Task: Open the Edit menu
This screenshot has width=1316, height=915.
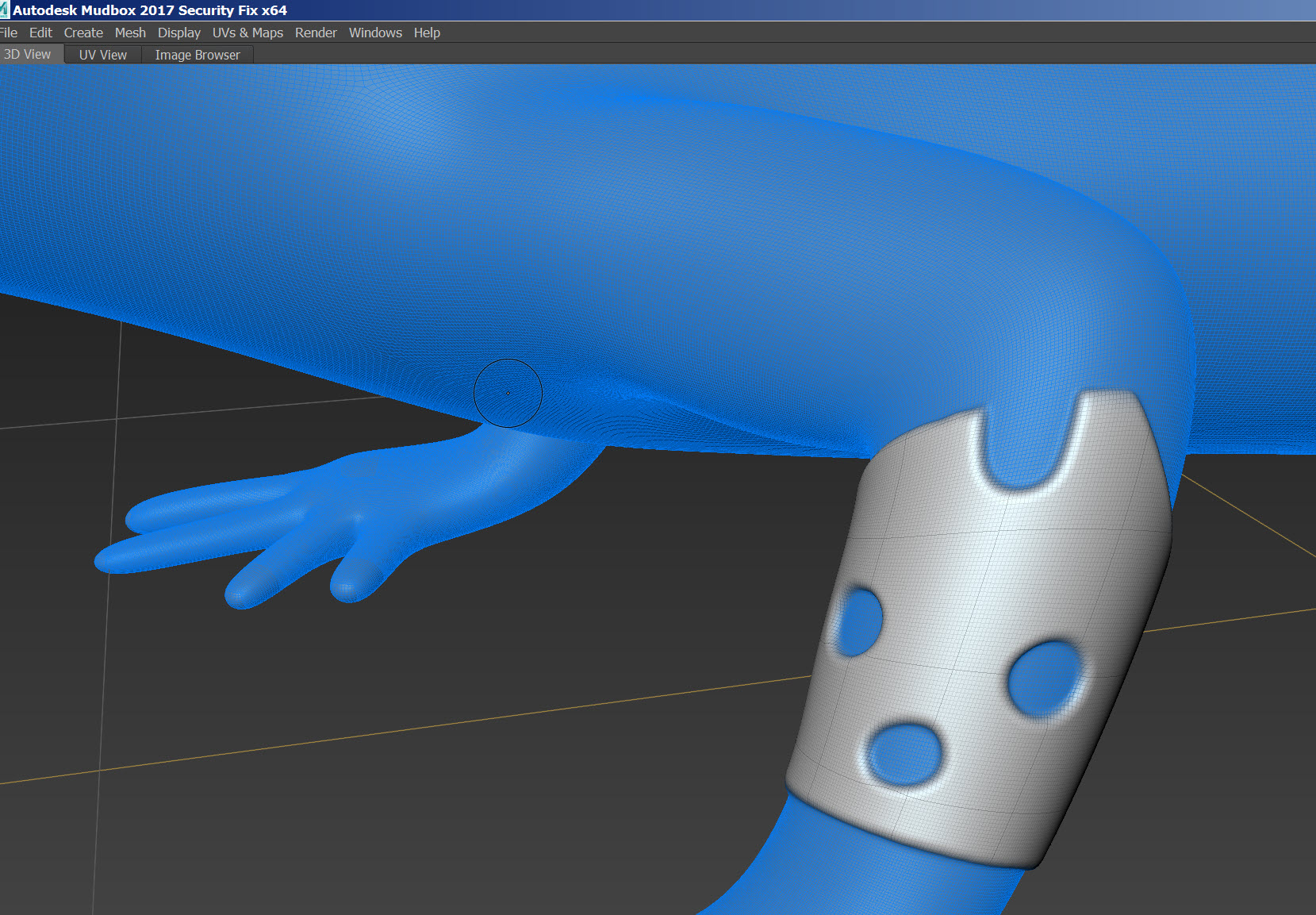Action: tap(40, 33)
